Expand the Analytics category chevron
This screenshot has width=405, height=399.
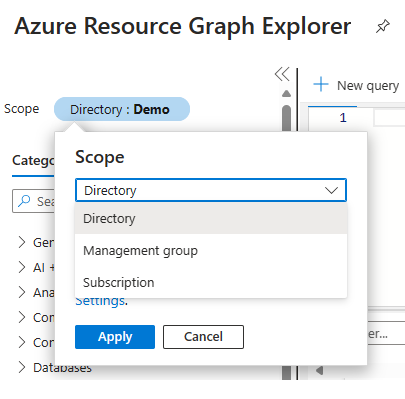(x=22, y=292)
